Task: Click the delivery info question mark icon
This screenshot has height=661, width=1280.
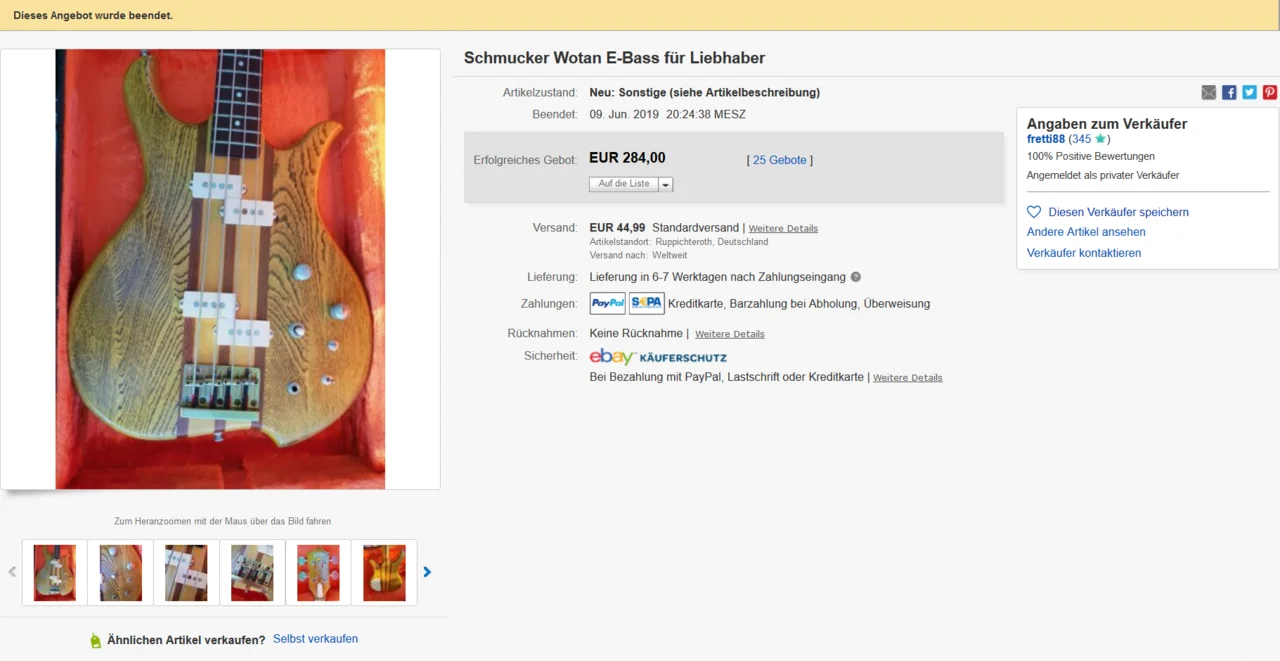Action: [x=856, y=277]
